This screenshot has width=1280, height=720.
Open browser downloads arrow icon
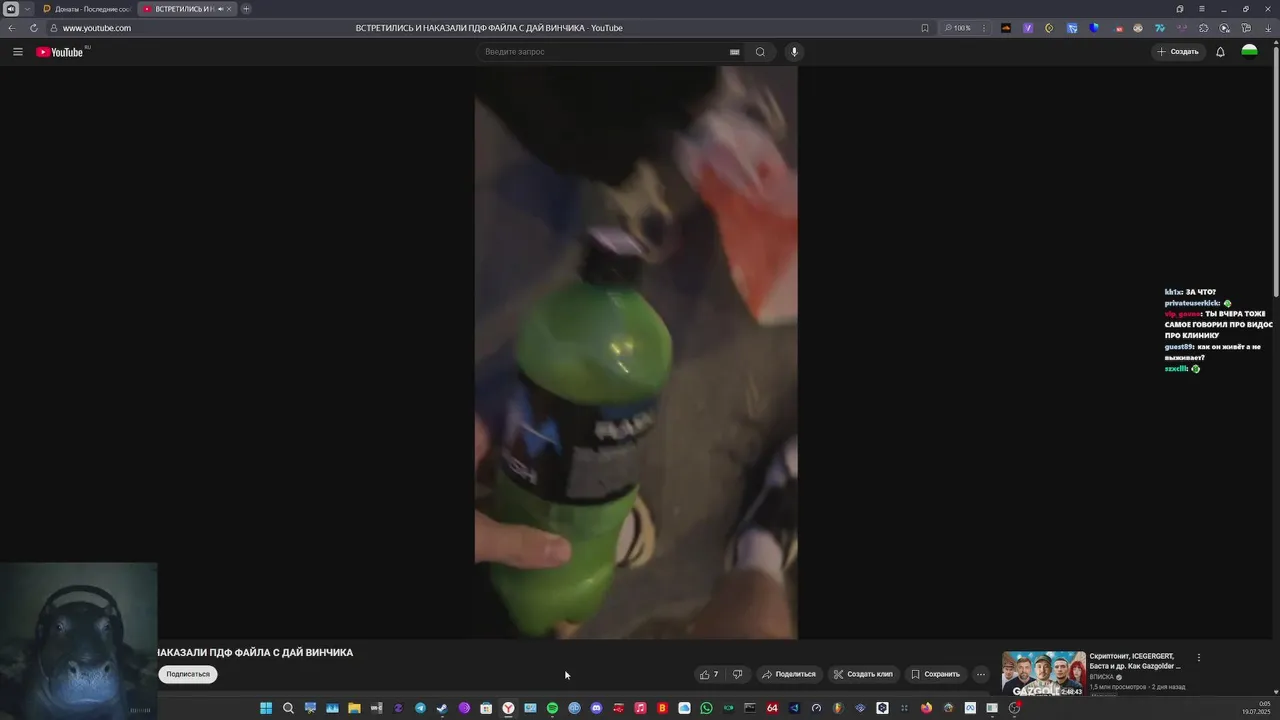[x=1269, y=28]
